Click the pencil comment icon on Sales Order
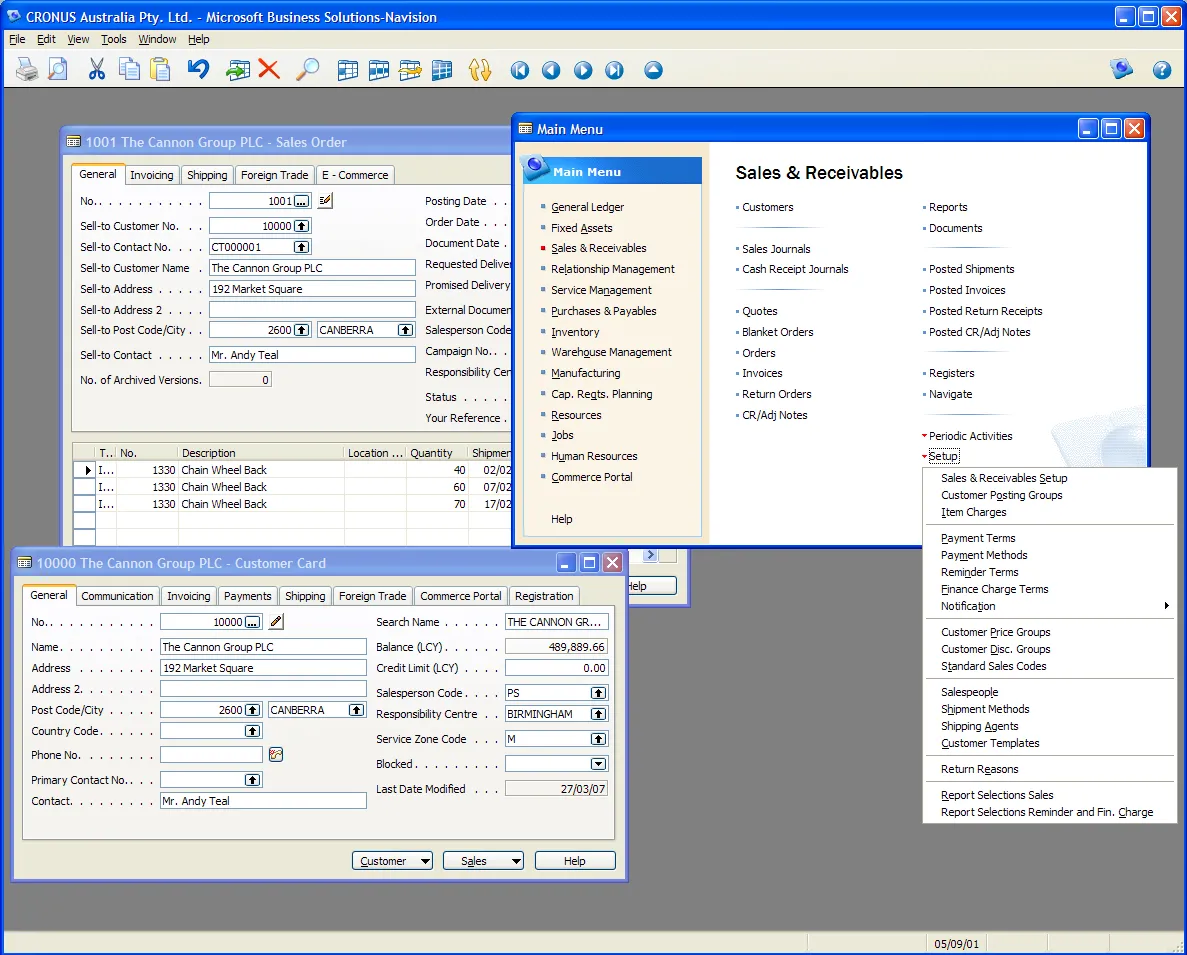1187x955 pixels. (326, 201)
